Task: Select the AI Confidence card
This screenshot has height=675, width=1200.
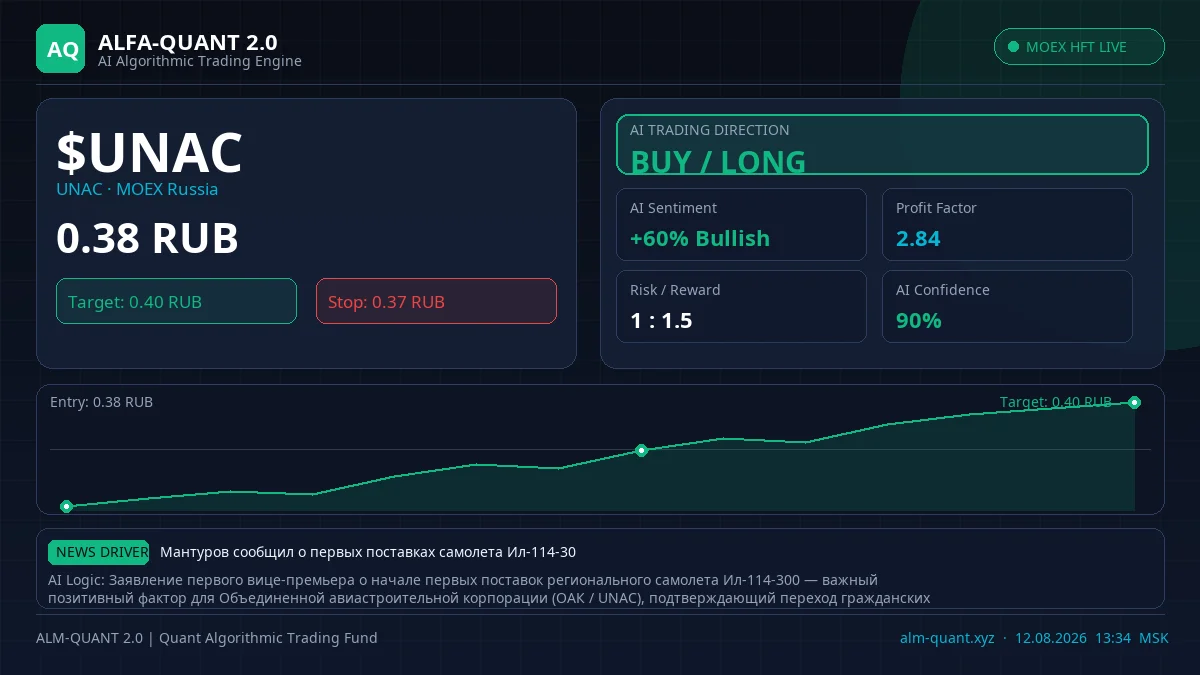Action: click(x=1007, y=306)
